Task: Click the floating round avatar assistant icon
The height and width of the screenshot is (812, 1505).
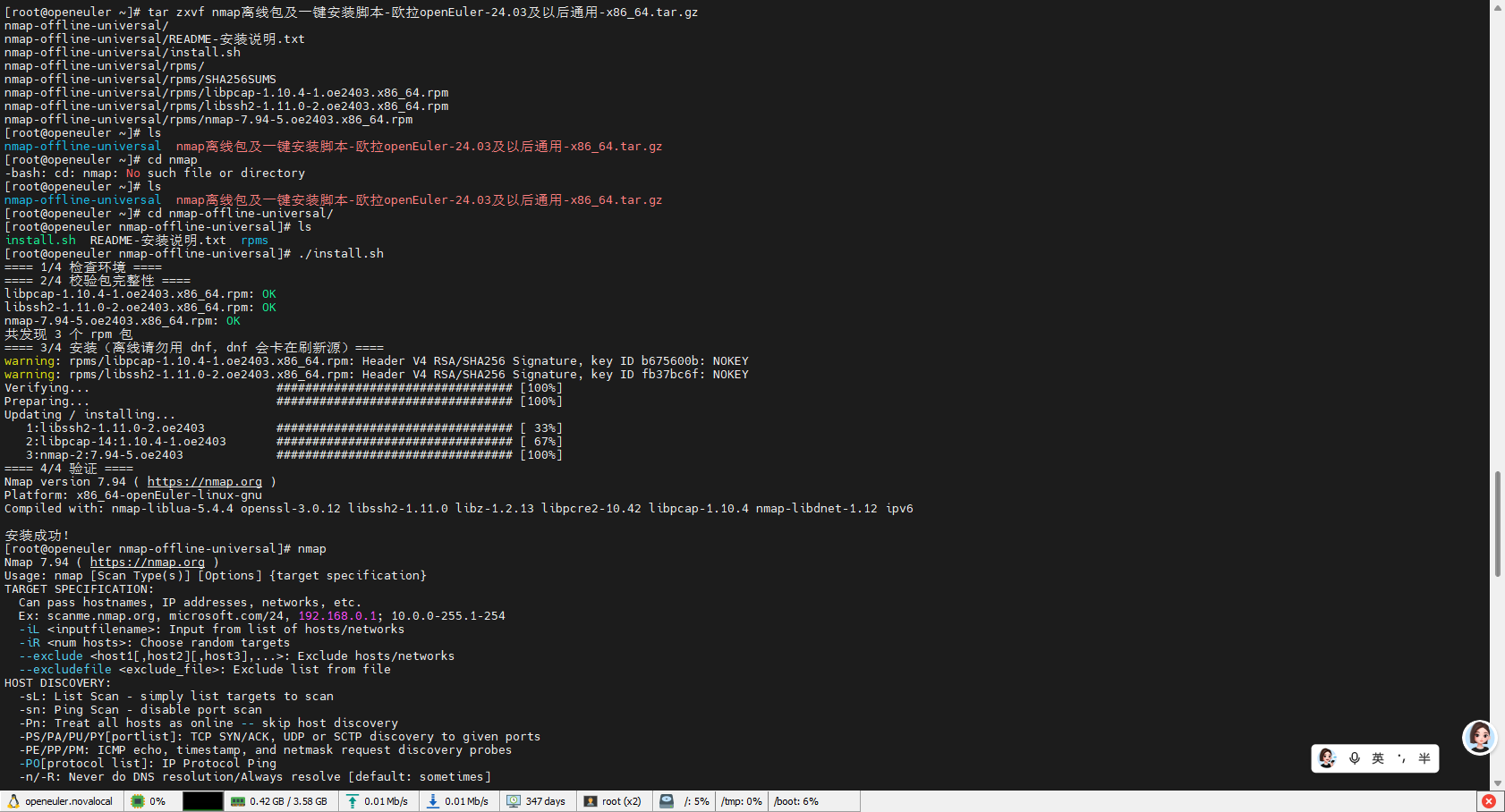Action: [x=1479, y=737]
